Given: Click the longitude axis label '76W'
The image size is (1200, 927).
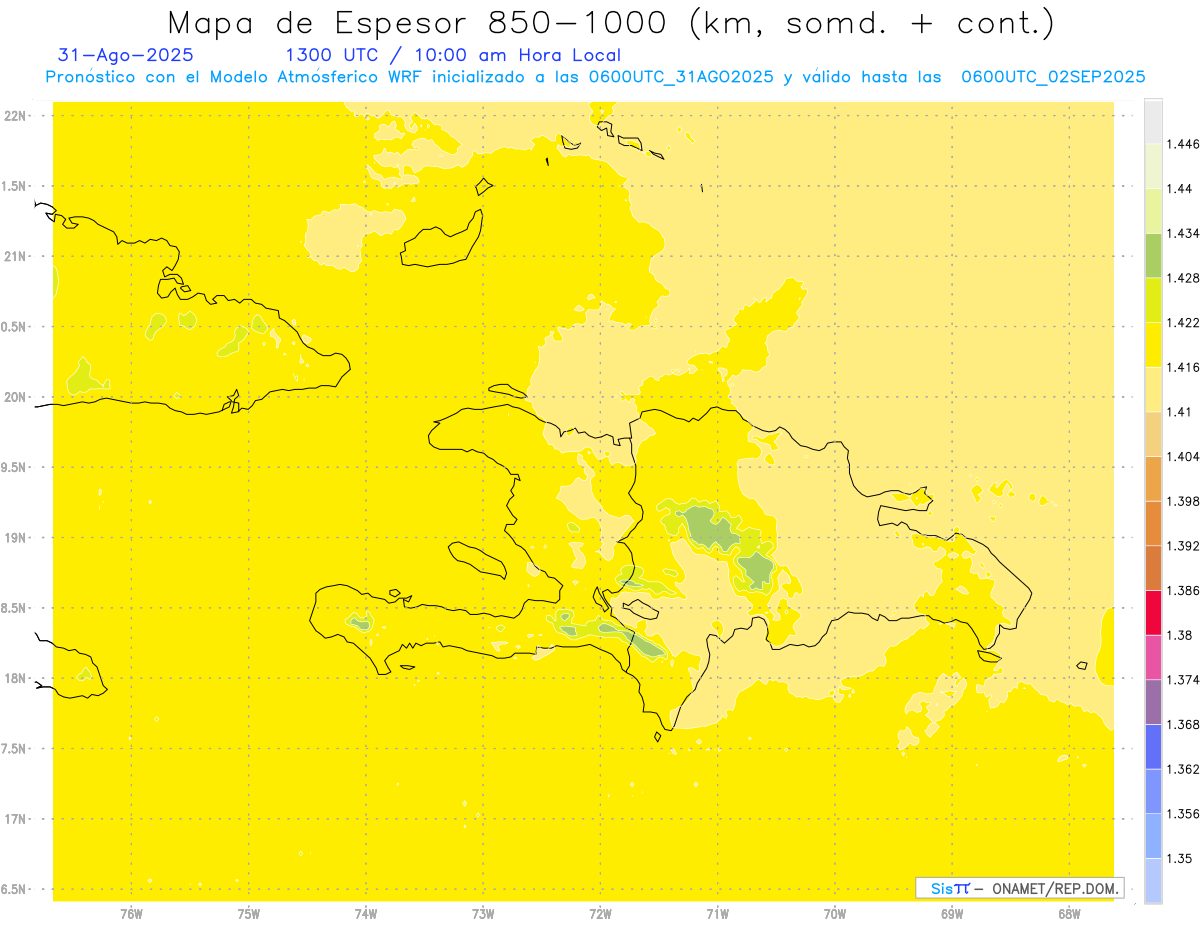Looking at the screenshot, I should 131,913.
